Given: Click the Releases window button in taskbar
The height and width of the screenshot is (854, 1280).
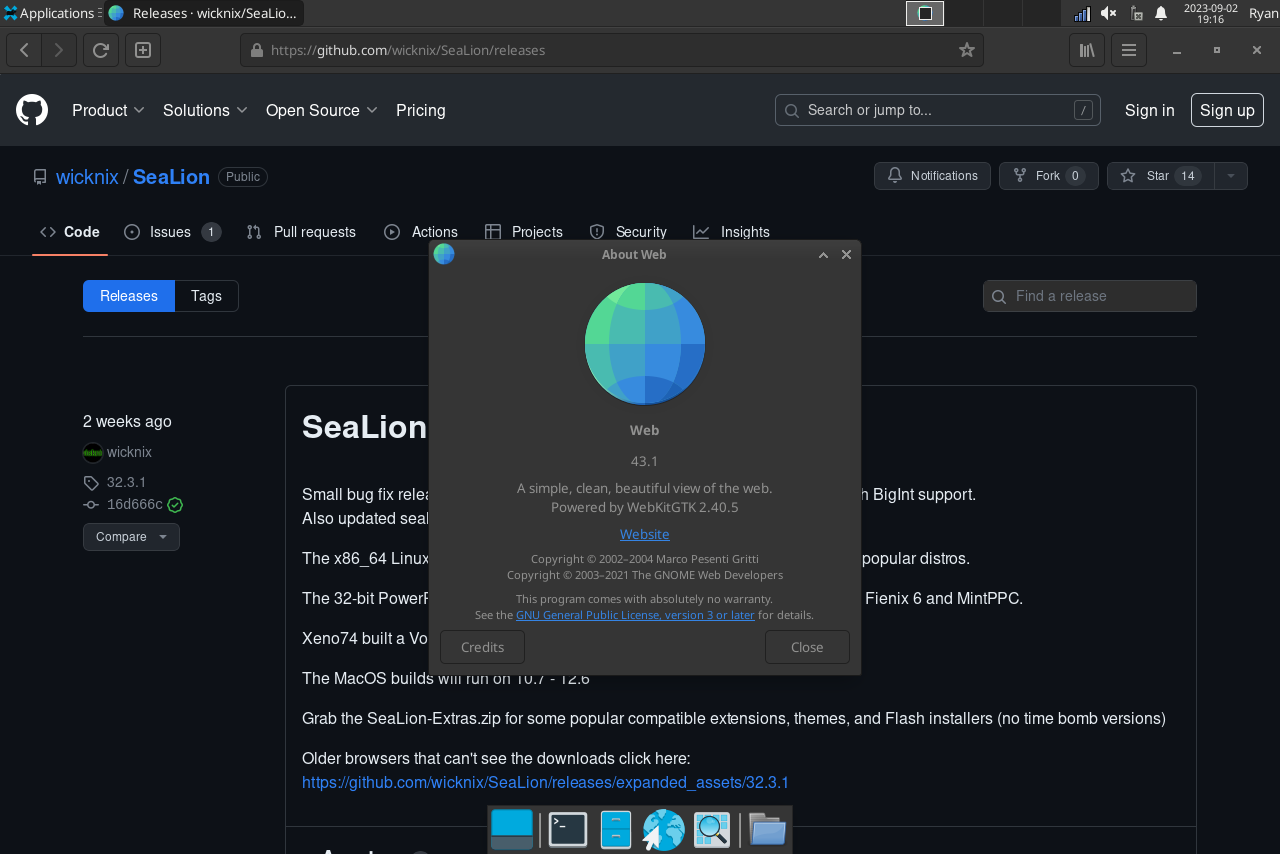Looking at the screenshot, I should 204,13.
